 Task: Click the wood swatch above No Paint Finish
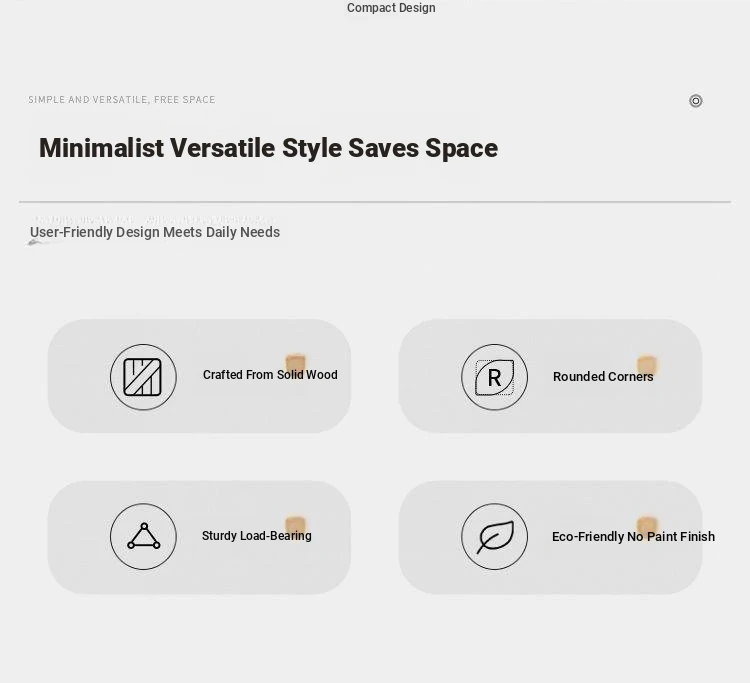pyautogui.click(x=647, y=524)
